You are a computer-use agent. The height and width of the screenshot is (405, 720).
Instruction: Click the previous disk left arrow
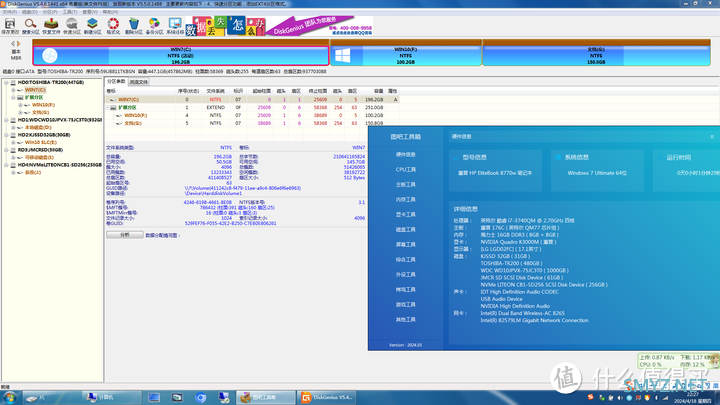[13, 44]
